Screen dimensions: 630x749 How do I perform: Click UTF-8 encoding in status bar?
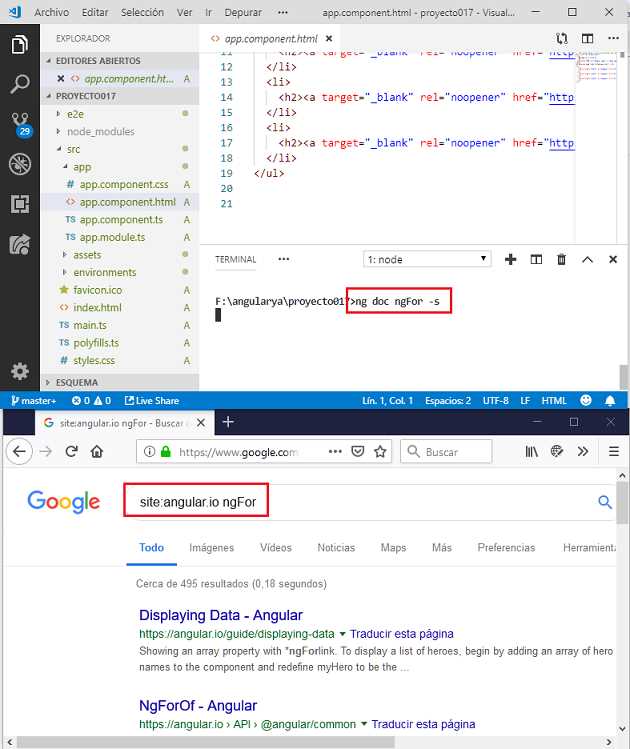[495, 400]
